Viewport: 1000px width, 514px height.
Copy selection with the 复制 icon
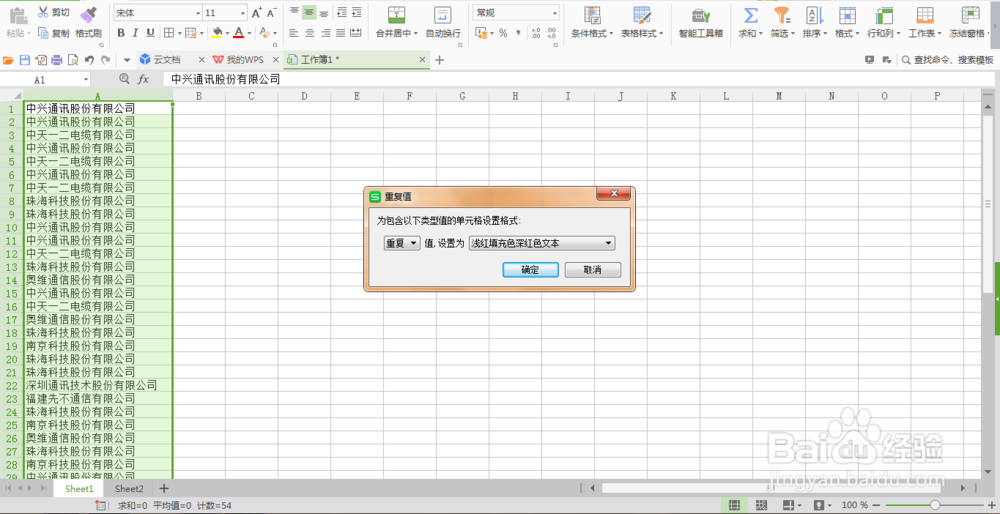point(43,33)
